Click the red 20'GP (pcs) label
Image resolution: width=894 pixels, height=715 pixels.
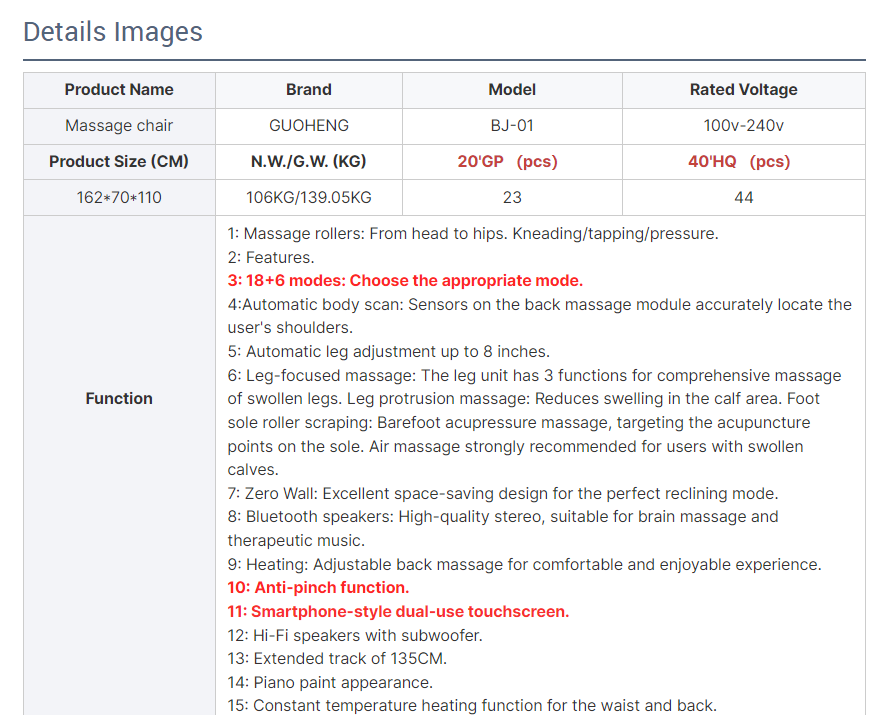507,162
